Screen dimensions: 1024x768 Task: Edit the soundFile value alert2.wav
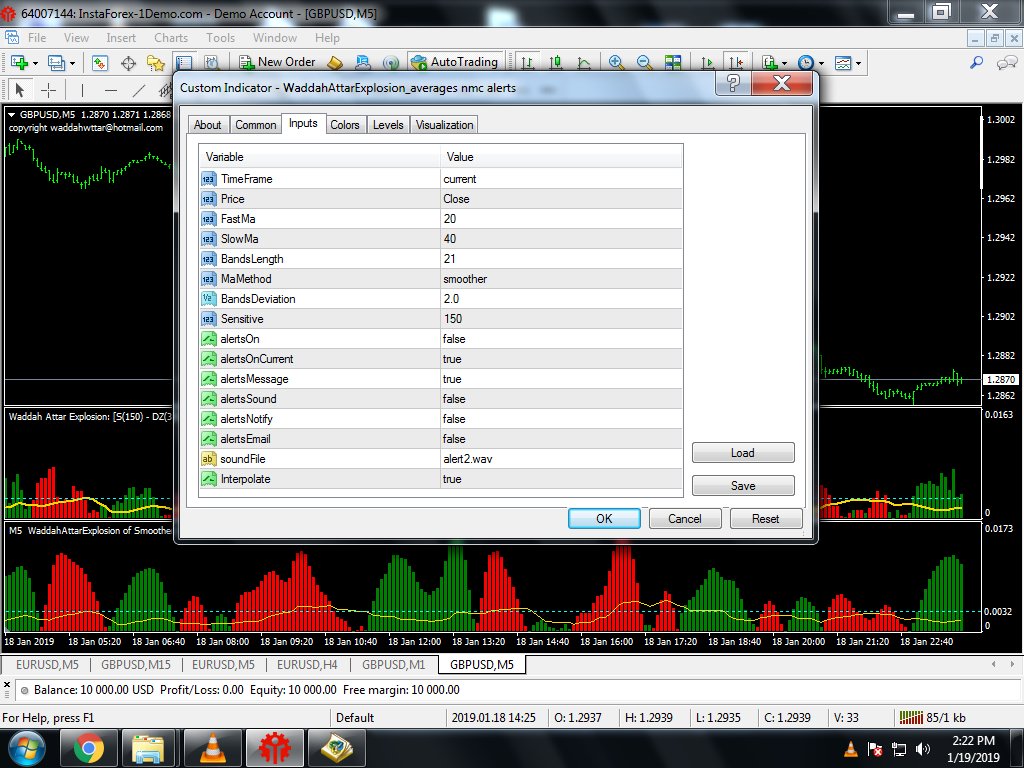point(561,459)
